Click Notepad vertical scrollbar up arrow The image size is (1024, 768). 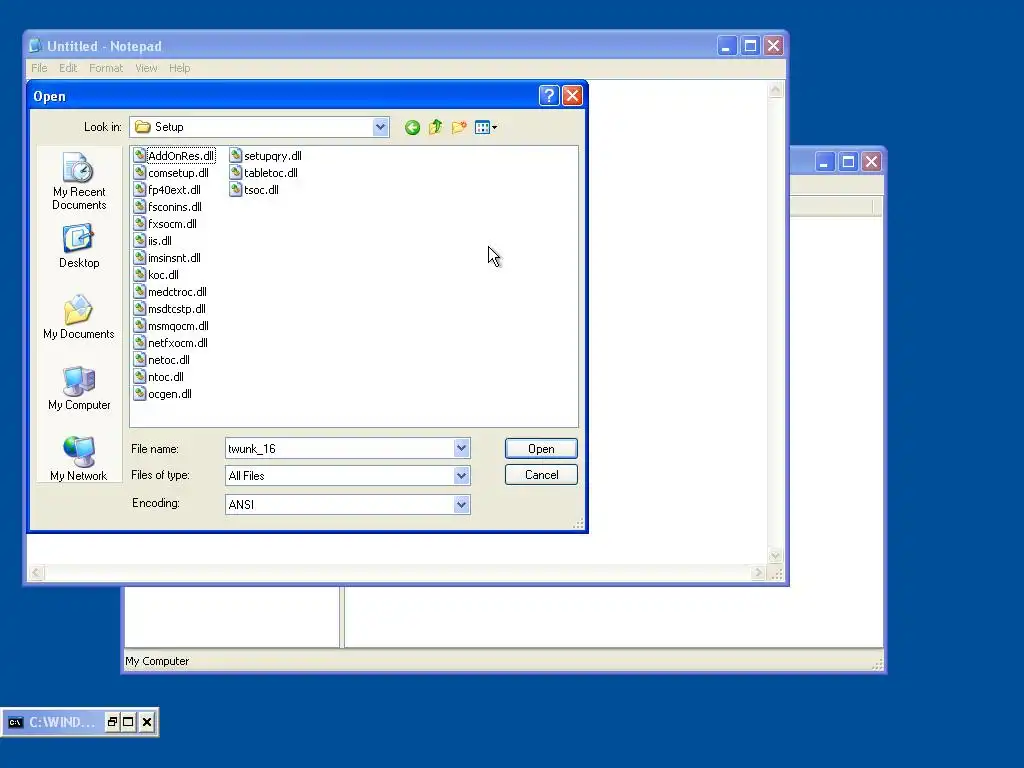point(775,89)
